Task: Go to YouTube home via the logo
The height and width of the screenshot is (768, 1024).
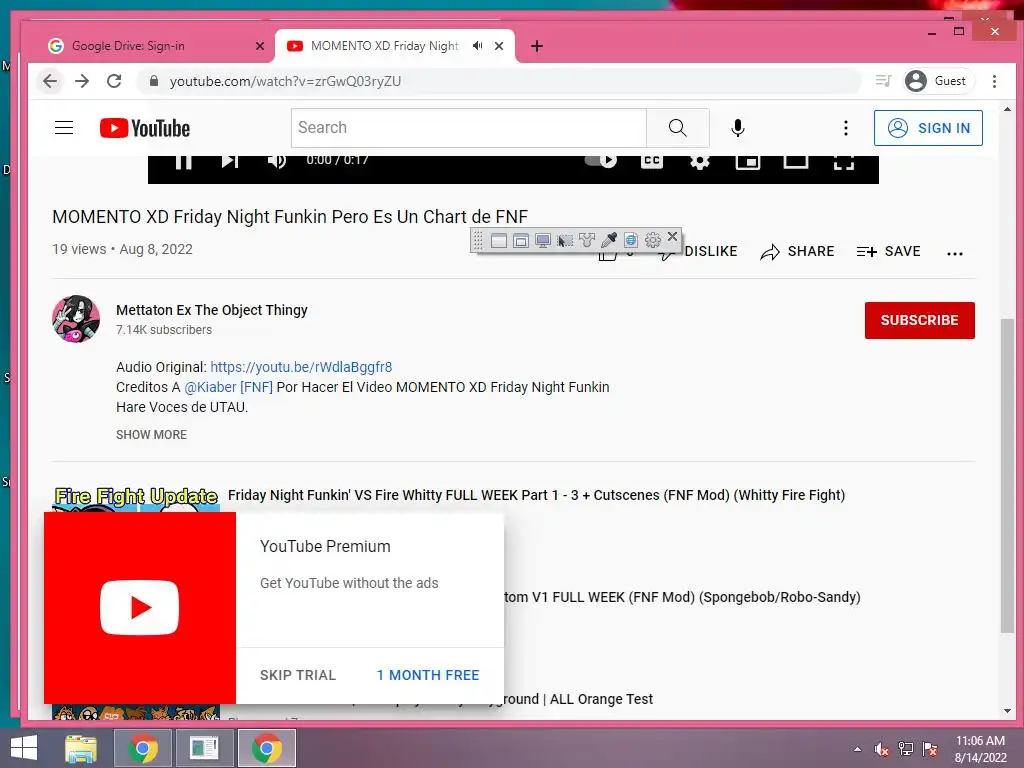Action: (x=145, y=128)
